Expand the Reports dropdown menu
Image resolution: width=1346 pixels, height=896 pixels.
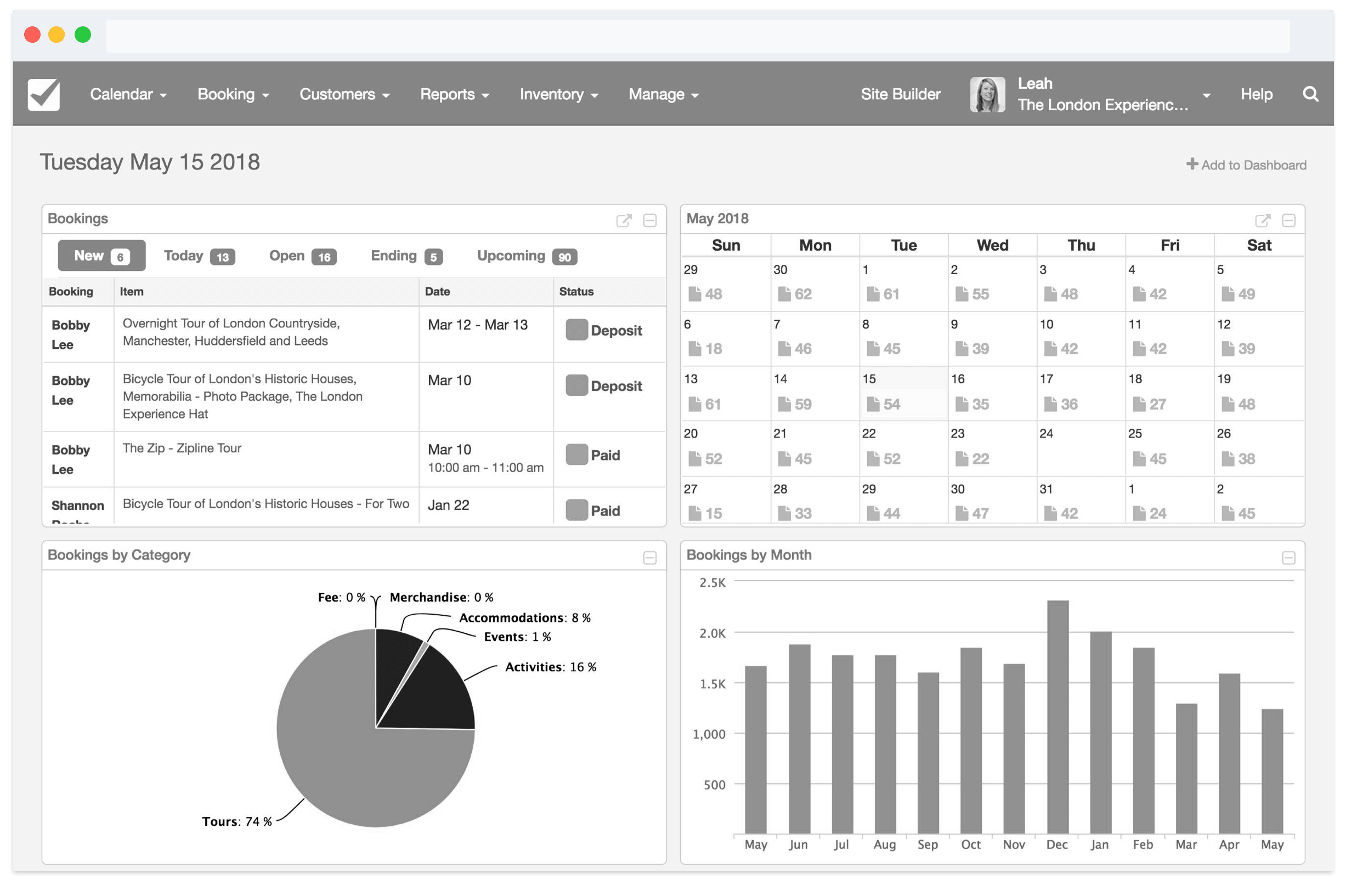454,94
